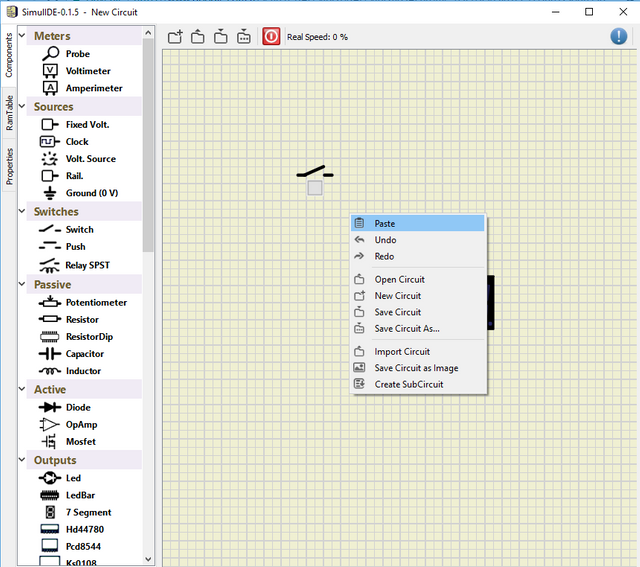Choose Save Circuit as Image entry
The width and height of the screenshot is (640, 567).
coord(418,368)
